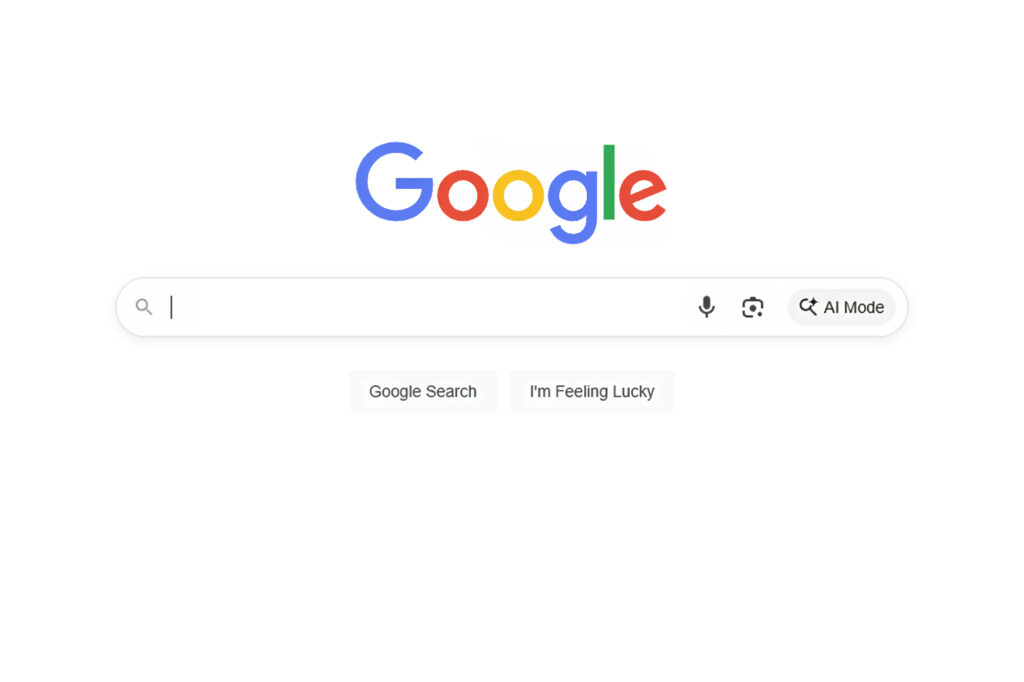Click I'm Feeling Lucky
1024x682 pixels.
592,391
